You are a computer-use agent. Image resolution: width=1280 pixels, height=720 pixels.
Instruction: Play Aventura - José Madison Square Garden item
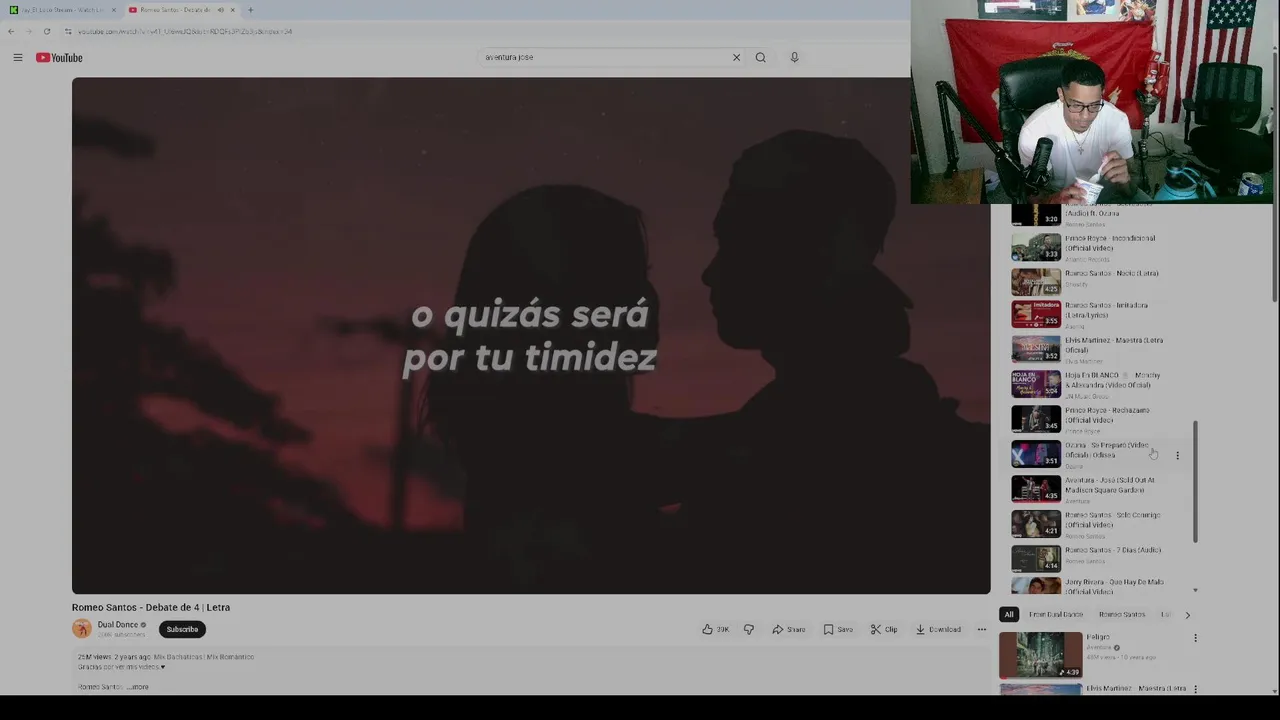tap(1095, 489)
